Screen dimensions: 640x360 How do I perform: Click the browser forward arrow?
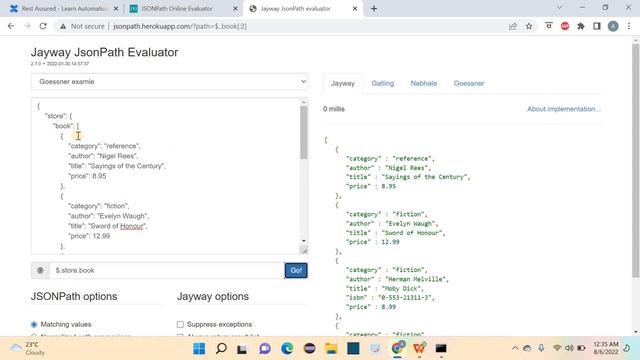click(x=27, y=26)
